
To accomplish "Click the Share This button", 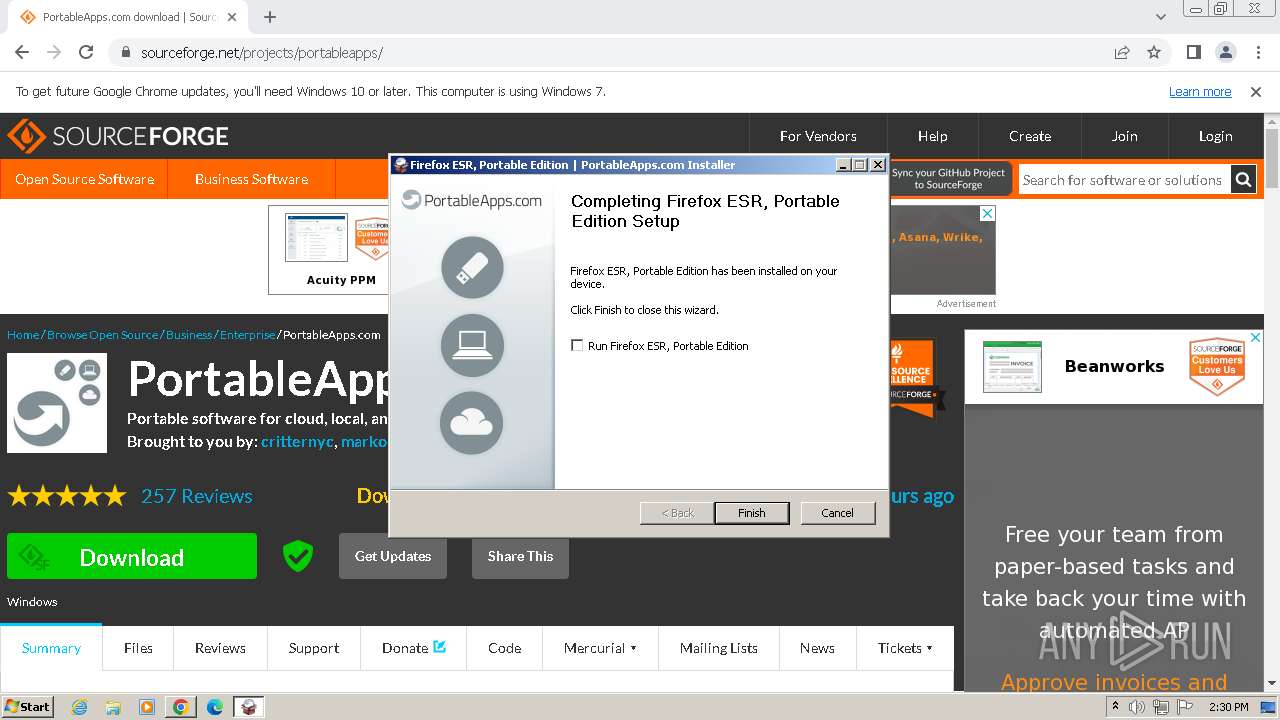I will click(x=520, y=556).
